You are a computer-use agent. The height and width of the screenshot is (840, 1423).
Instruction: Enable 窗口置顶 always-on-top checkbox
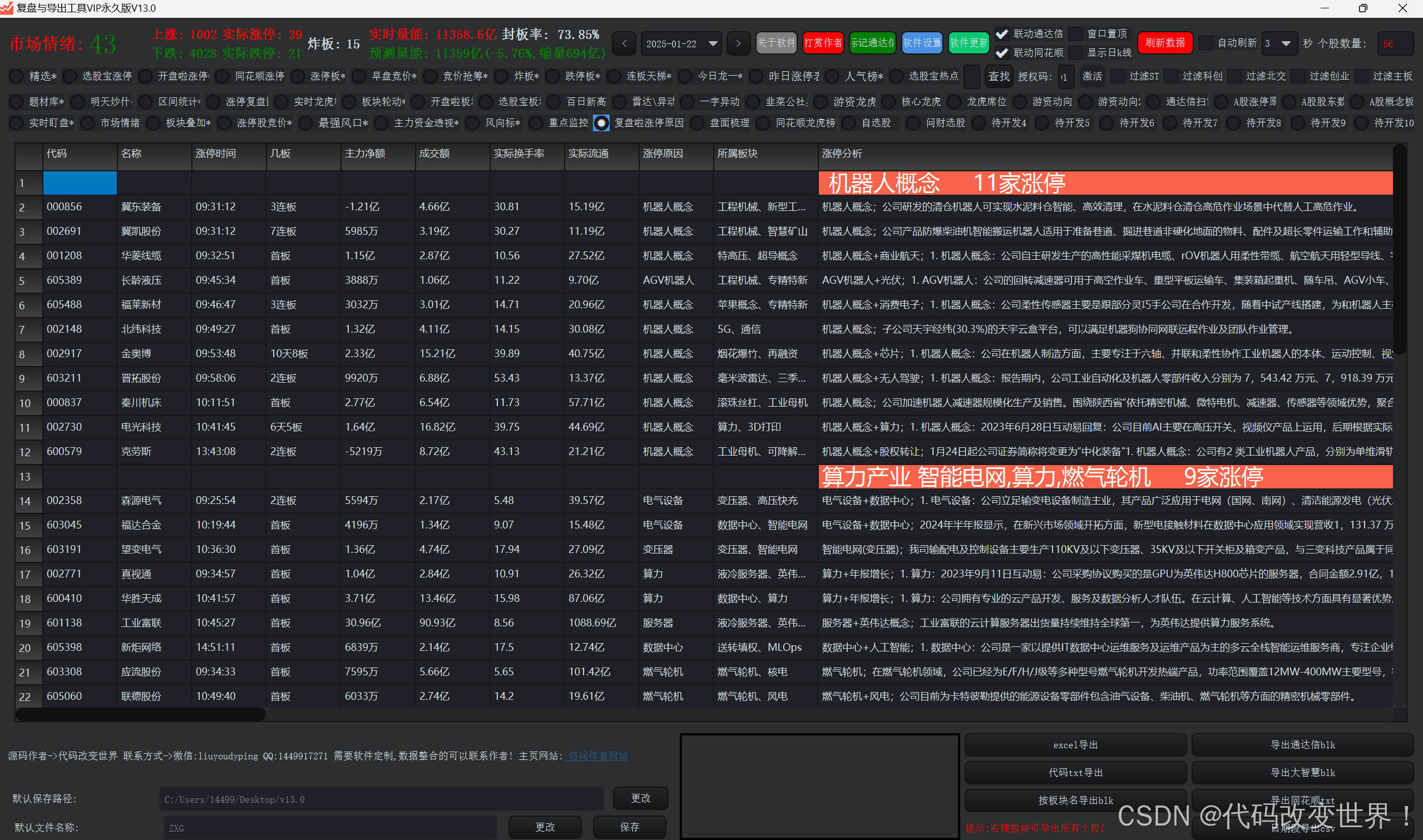1076,34
